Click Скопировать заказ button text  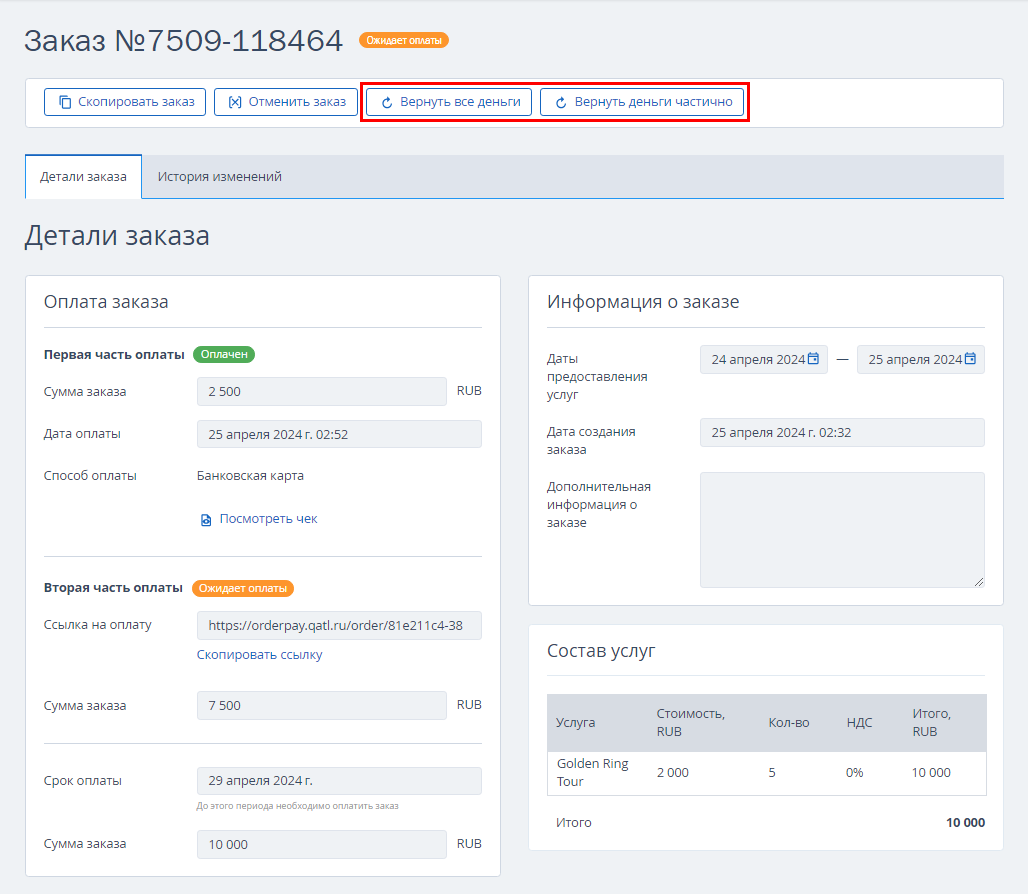[136, 102]
